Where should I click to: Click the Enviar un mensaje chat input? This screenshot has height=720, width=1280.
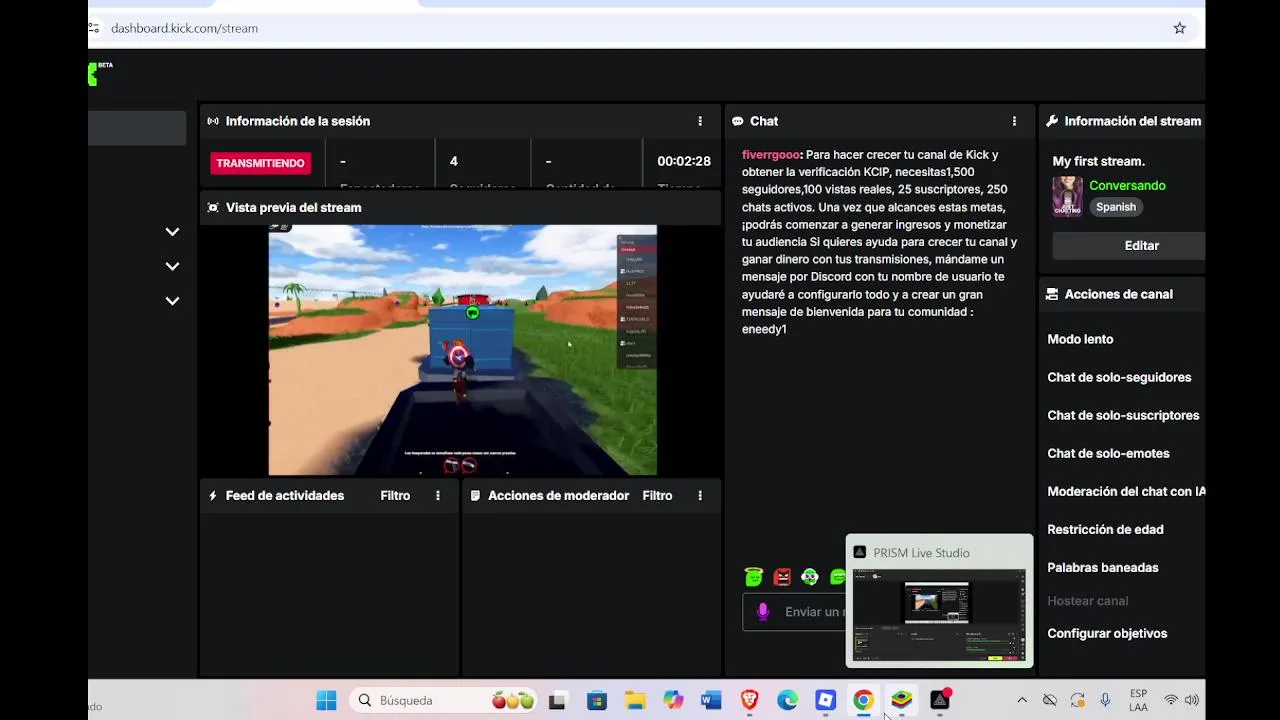pos(795,612)
